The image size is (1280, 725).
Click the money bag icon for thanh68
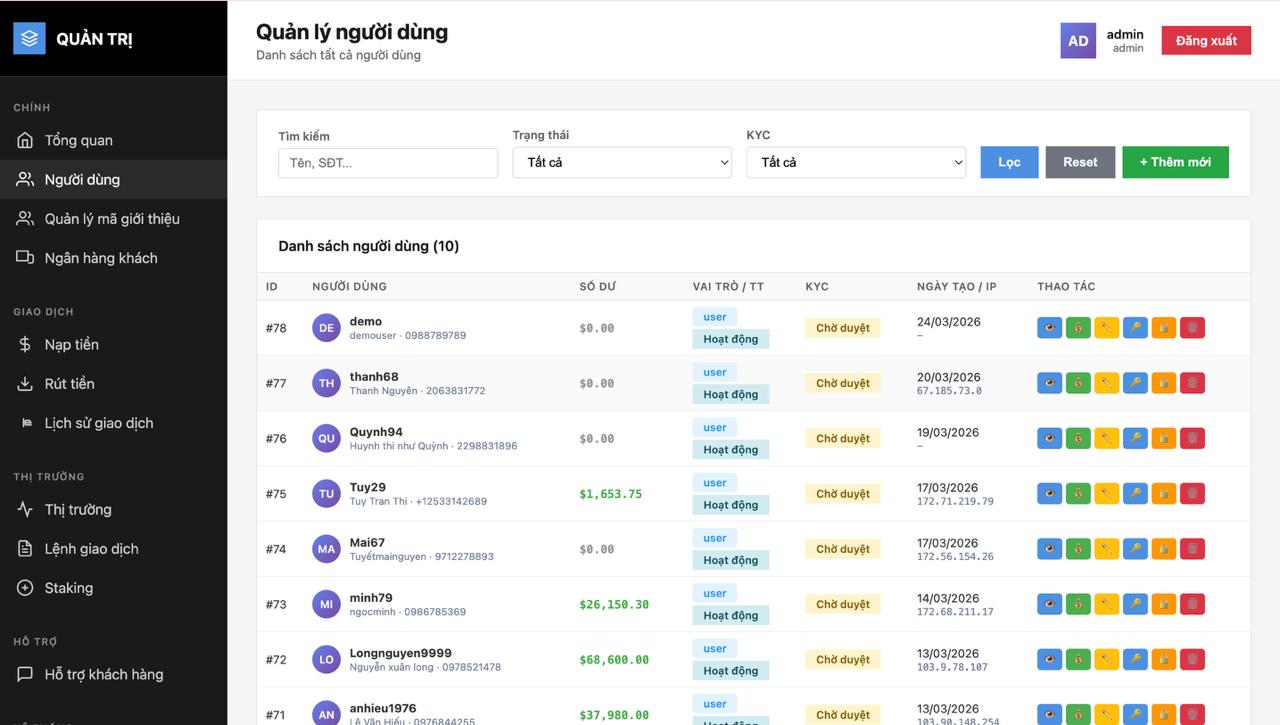(x=1078, y=383)
